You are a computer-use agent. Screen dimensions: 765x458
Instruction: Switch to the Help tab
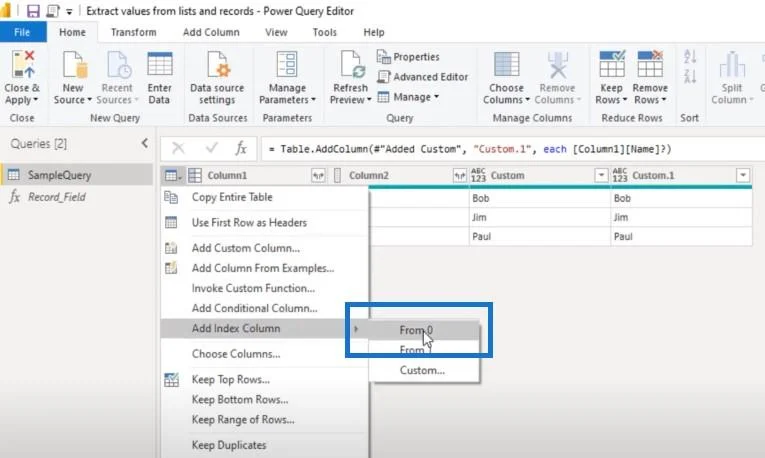click(x=374, y=32)
